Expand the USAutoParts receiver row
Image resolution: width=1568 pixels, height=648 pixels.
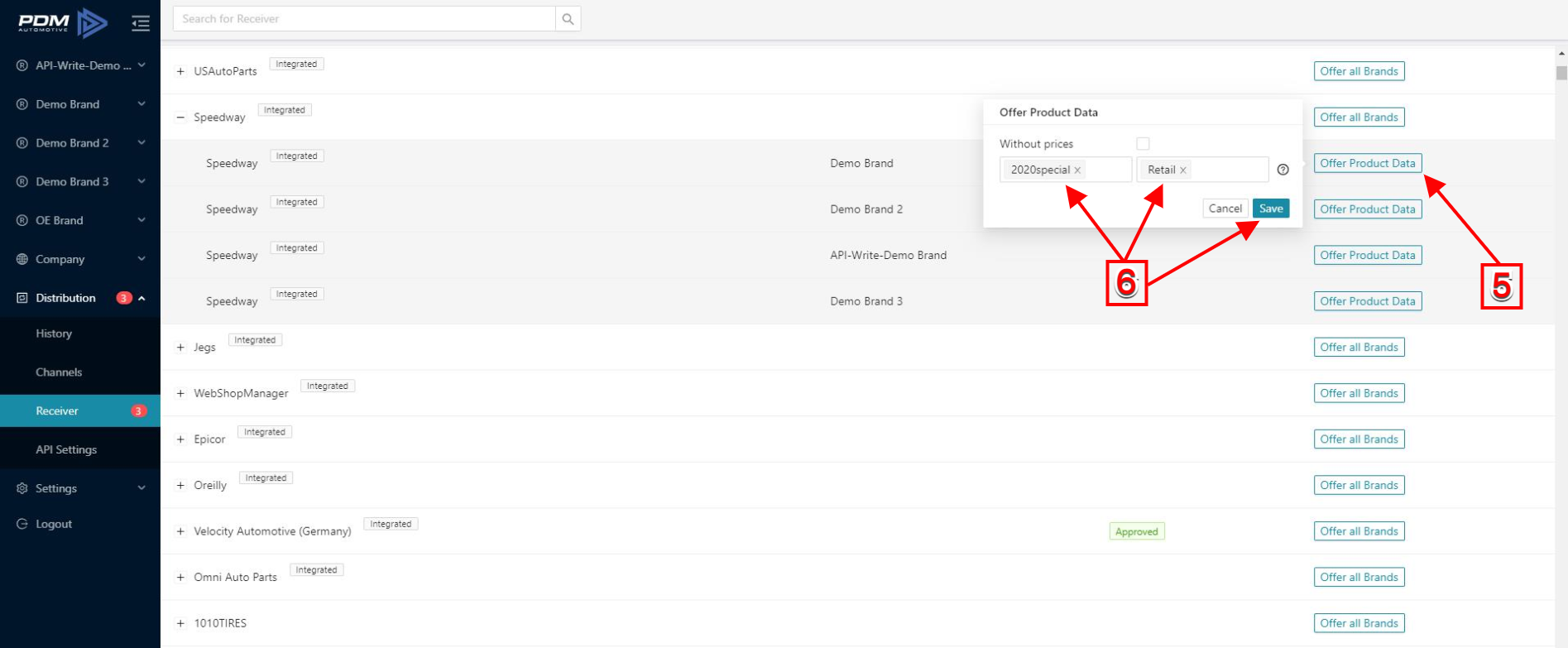click(x=180, y=71)
